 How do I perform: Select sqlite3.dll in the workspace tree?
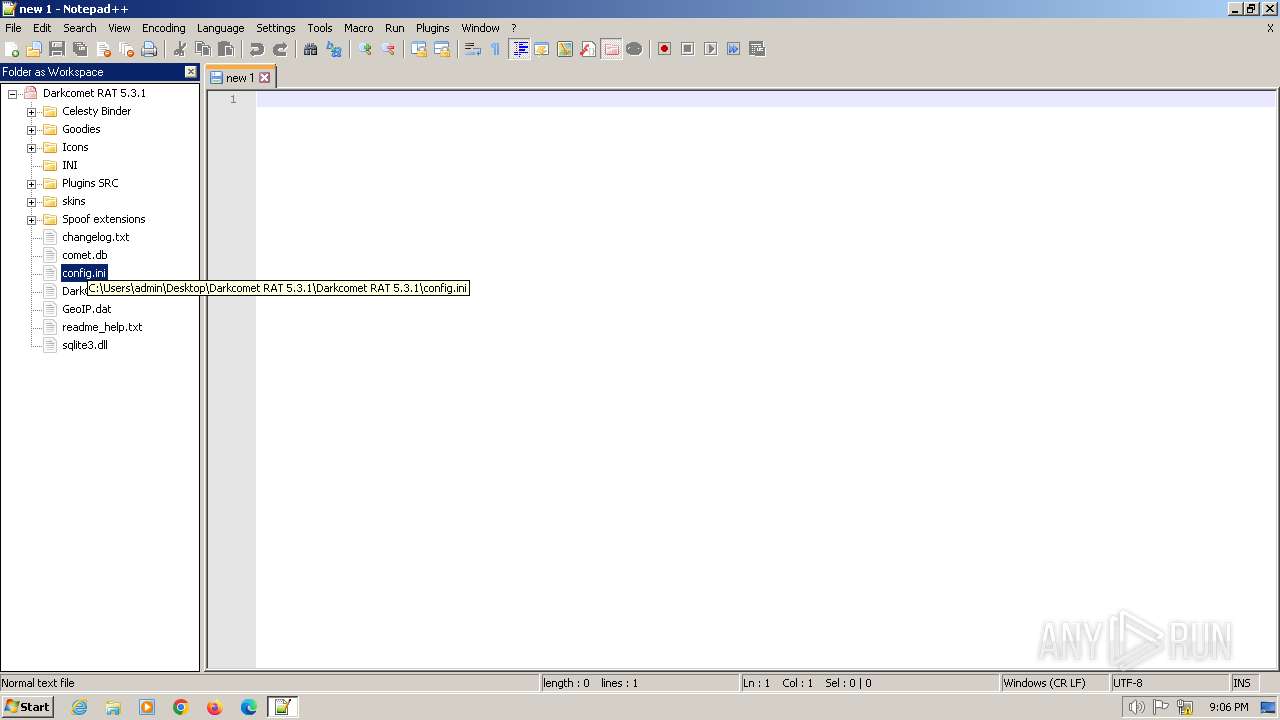pyautogui.click(x=84, y=345)
